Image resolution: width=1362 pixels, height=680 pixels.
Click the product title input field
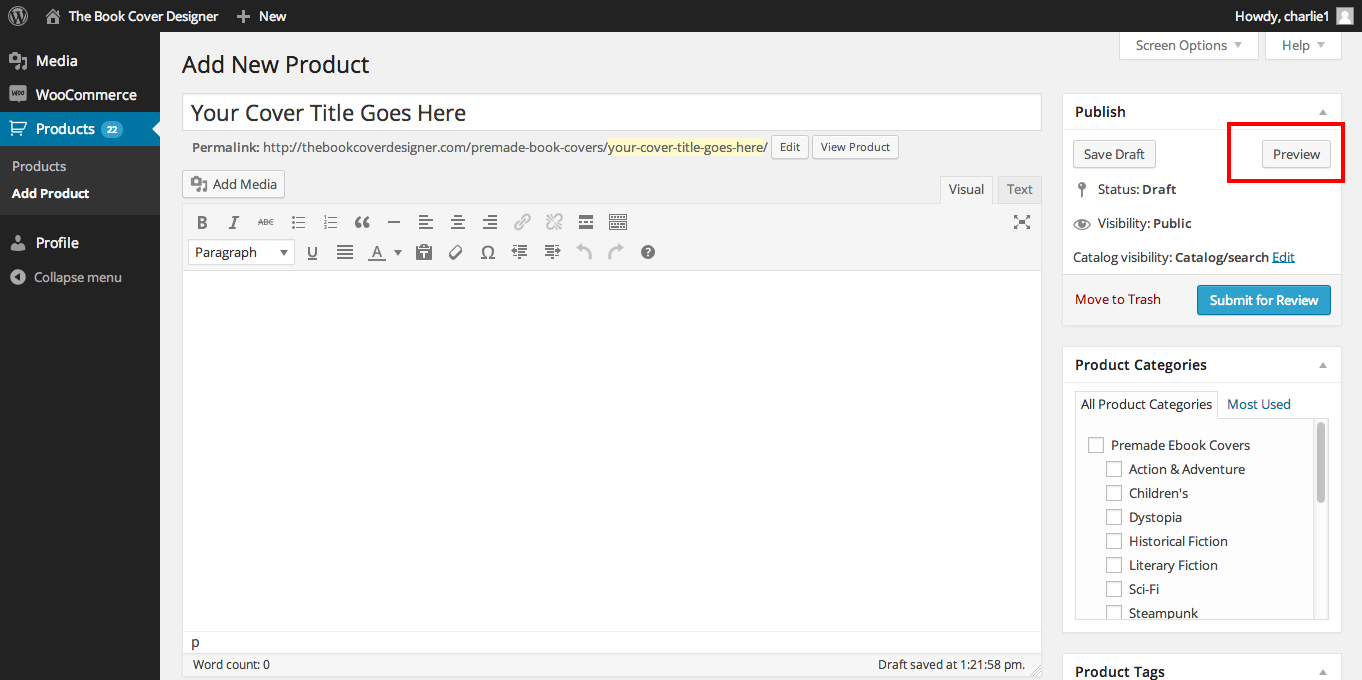click(x=612, y=112)
